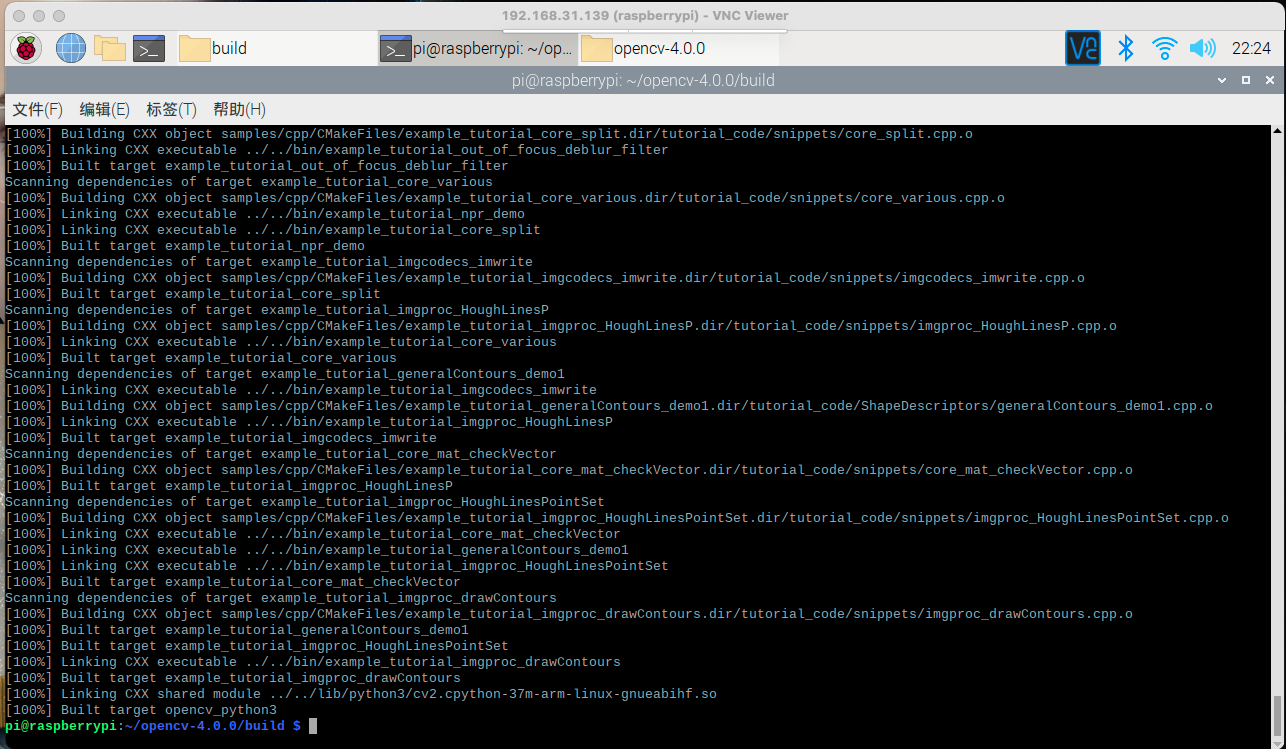
Task: Click "Built target example_tutorial_out_of_focus_deblur_filter"
Action: coord(257,165)
